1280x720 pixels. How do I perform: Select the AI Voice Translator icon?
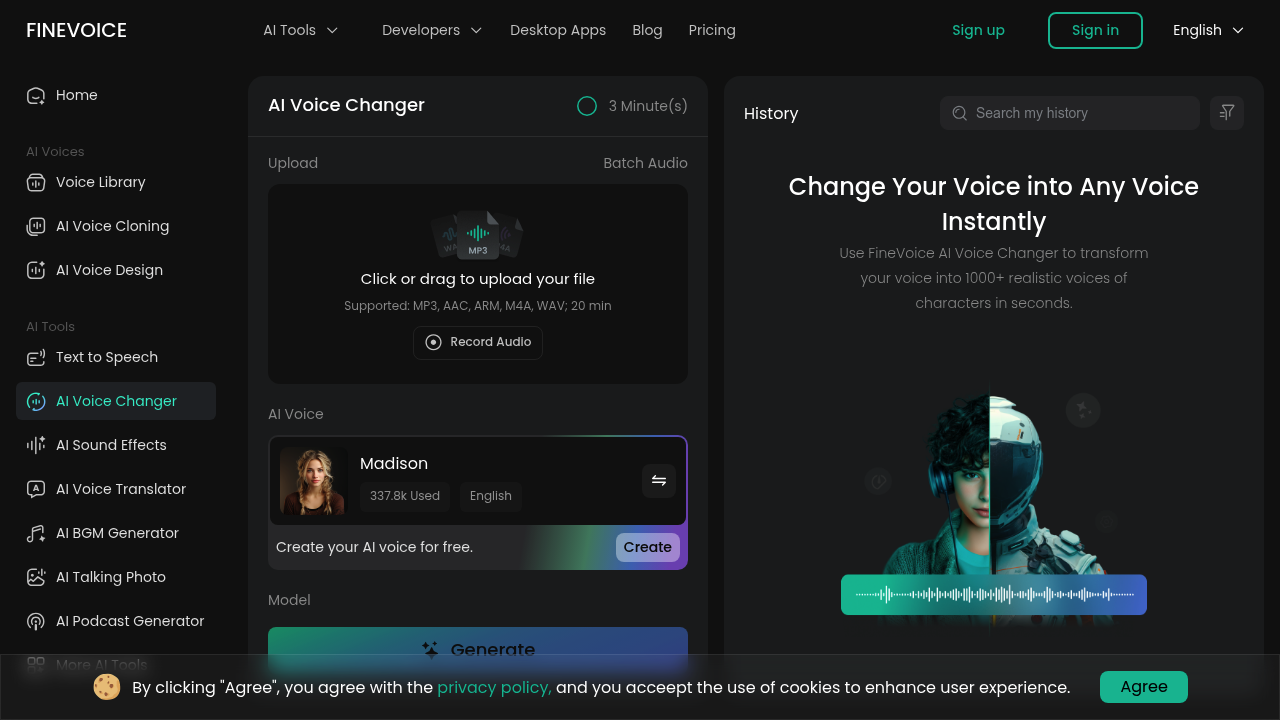pyautogui.click(x=35, y=489)
